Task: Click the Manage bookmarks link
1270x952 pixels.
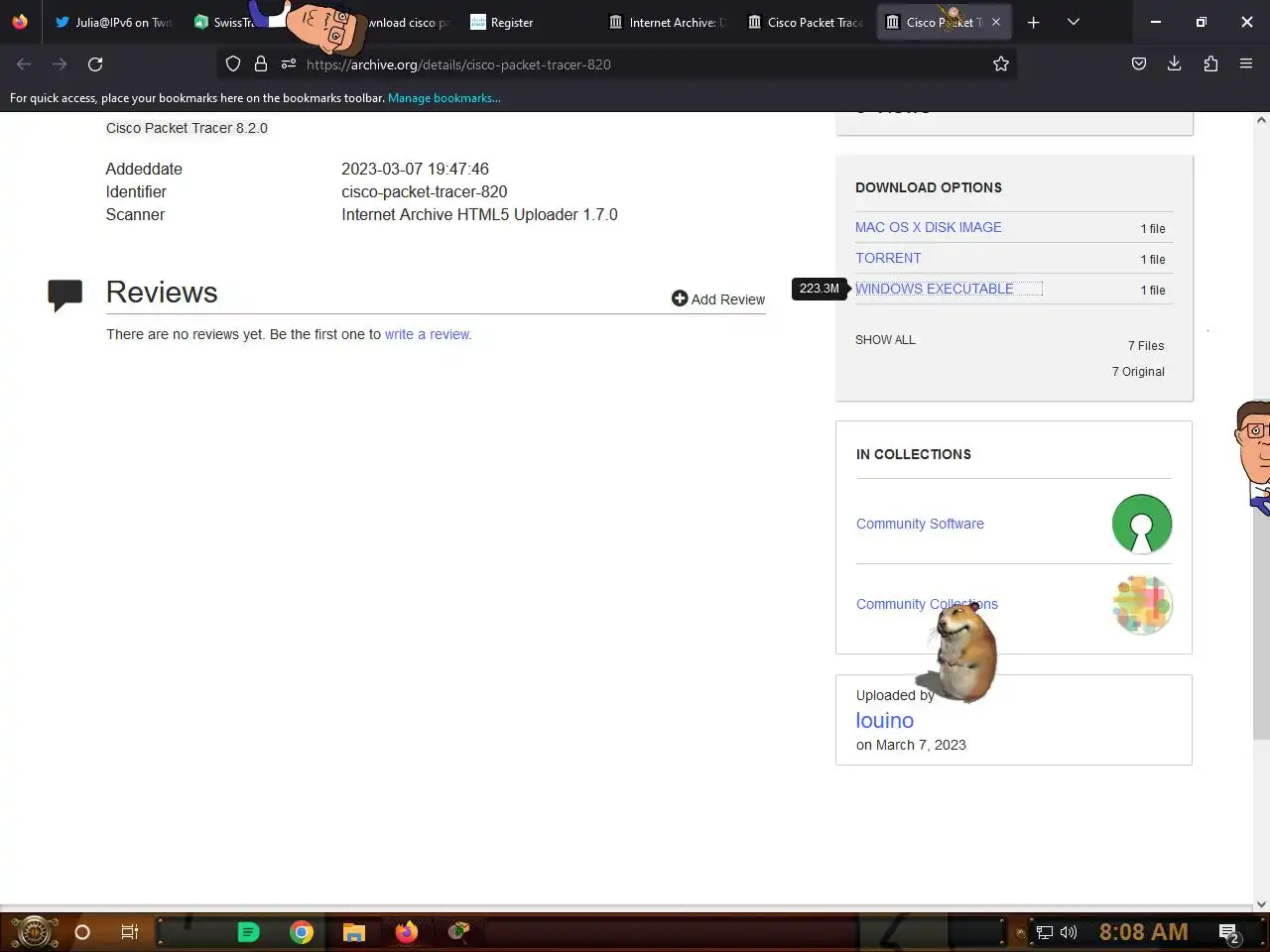Action: pos(444,98)
